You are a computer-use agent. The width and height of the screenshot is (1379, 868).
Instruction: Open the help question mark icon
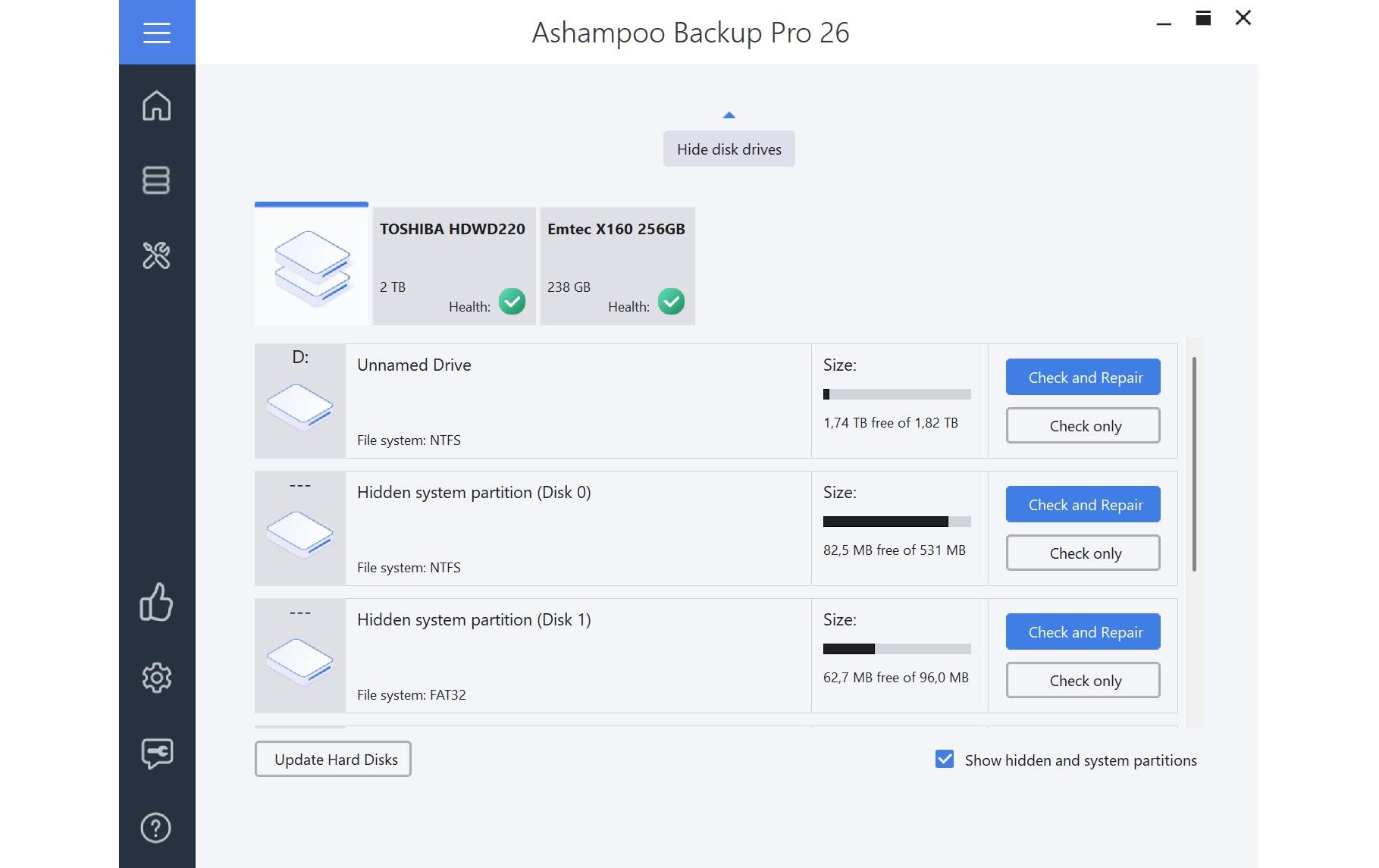coord(157,828)
